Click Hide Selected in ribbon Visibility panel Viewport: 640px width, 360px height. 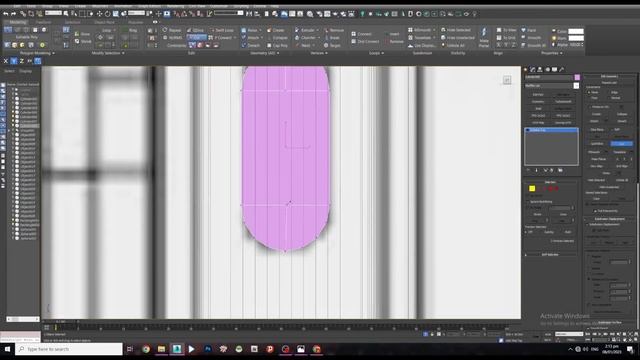tap(456, 30)
